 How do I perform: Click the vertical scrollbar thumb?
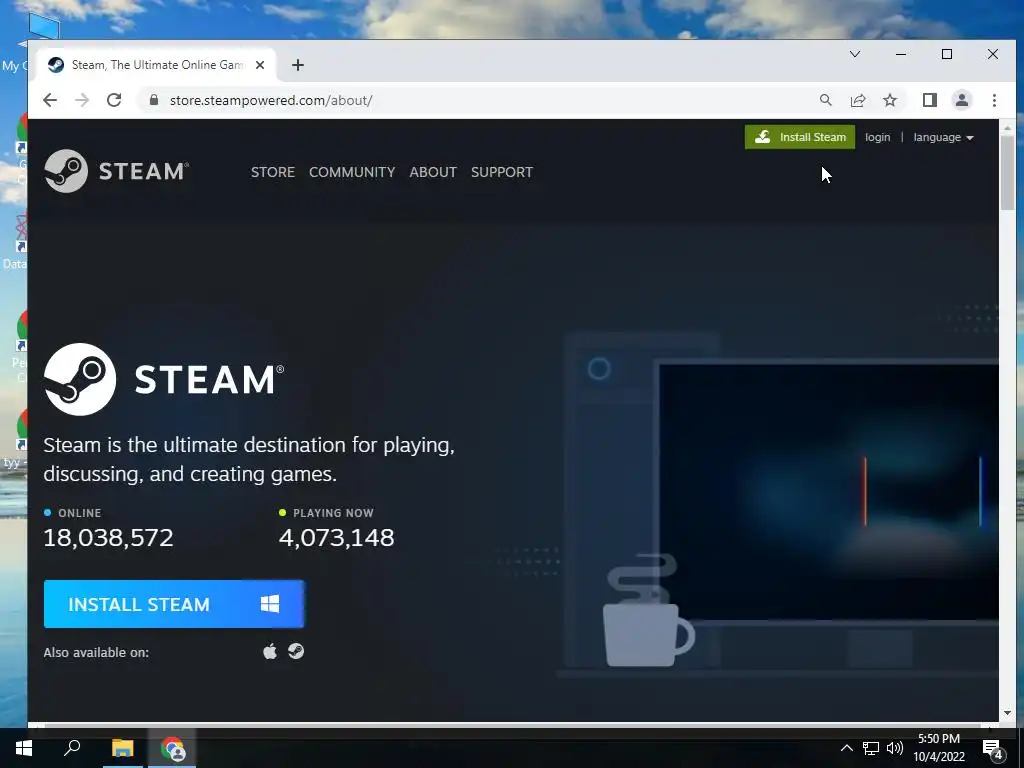click(1007, 173)
